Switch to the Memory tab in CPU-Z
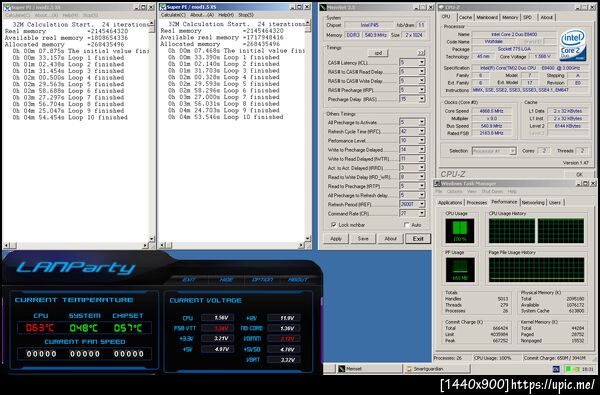Image resolution: width=600 pixels, height=395 pixels. click(510, 17)
